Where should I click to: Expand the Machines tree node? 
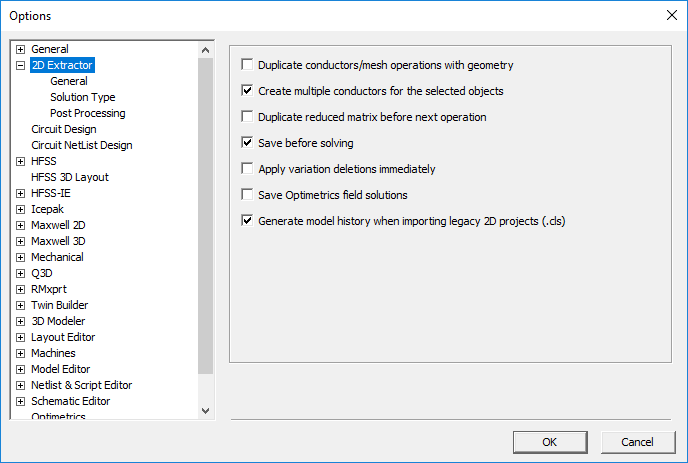[20, 354]
